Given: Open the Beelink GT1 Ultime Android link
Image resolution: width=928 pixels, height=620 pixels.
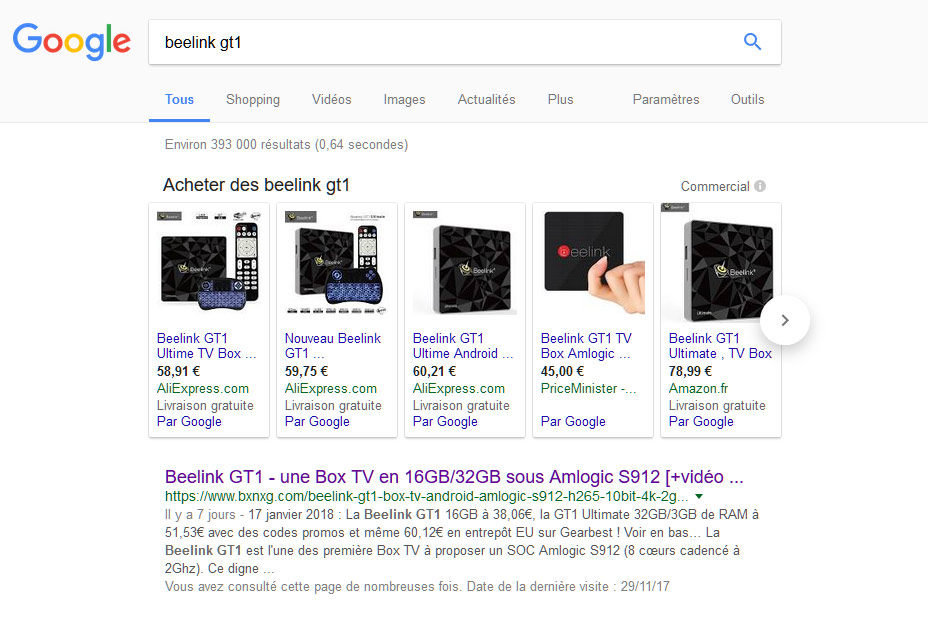Looking at the screenshot, I should click(463, 345).
